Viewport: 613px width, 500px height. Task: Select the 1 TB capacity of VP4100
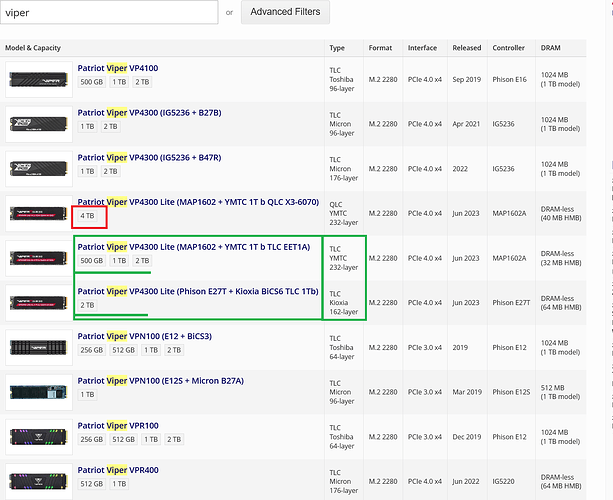tap(119, 82)
